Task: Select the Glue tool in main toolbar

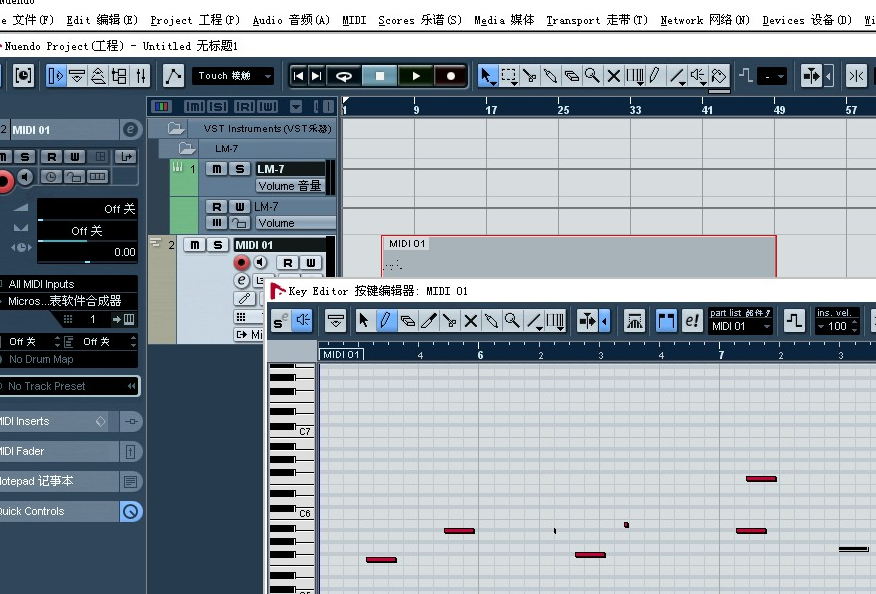Action: tap(551, 75)
